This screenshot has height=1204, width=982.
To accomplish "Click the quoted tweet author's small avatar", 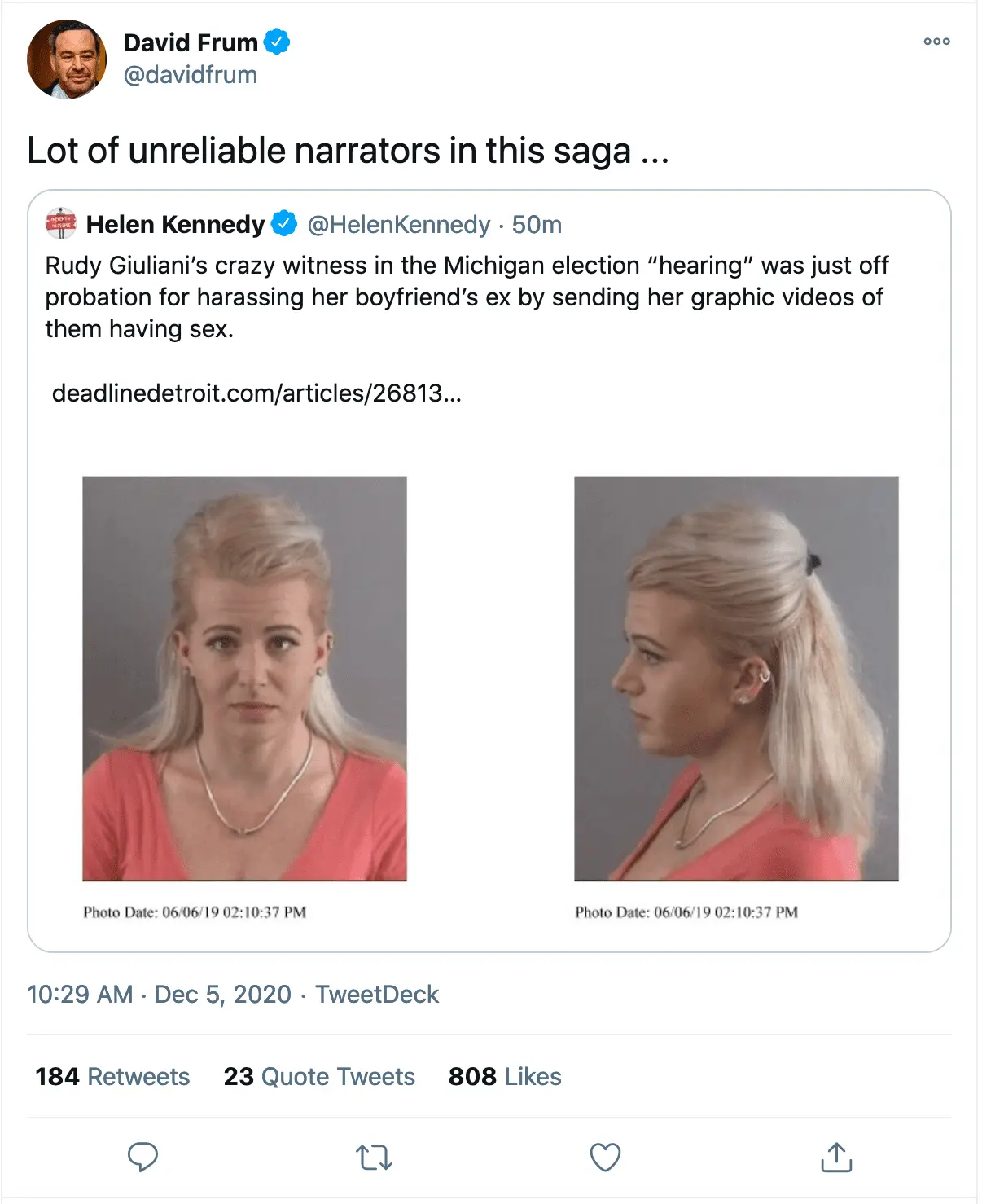I will [x=61, y=224].
